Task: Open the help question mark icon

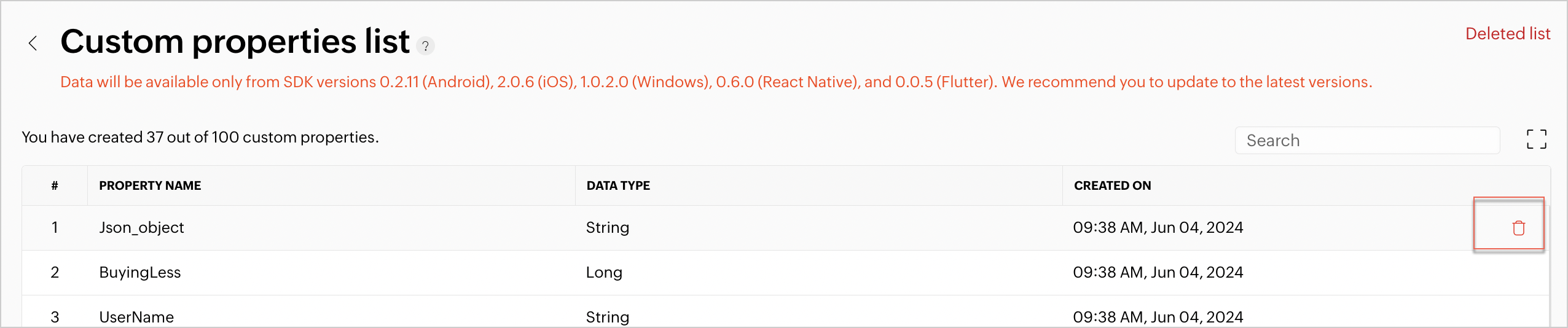Action: click(x=425, y=46)
